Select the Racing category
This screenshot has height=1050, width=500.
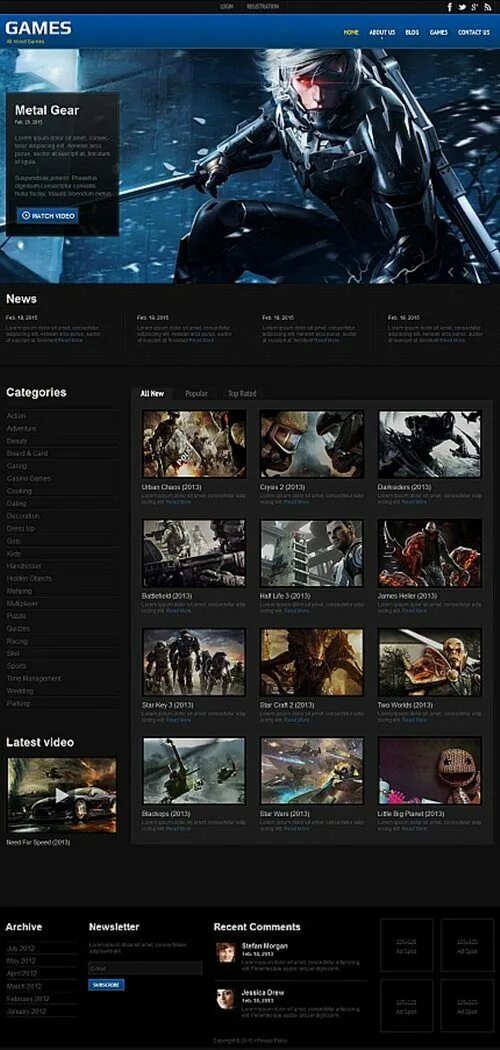(17, 641)
